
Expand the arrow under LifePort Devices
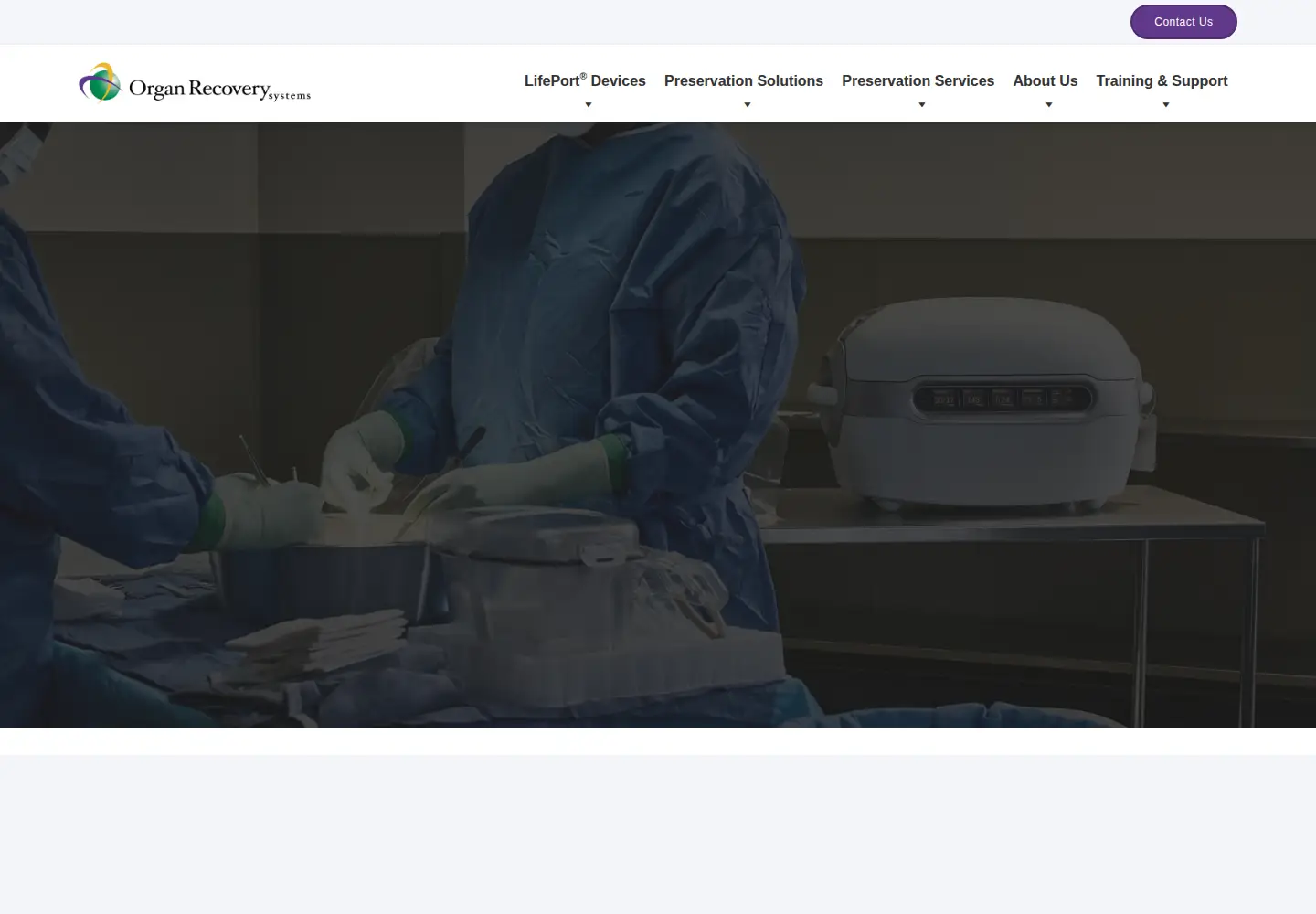589,105
